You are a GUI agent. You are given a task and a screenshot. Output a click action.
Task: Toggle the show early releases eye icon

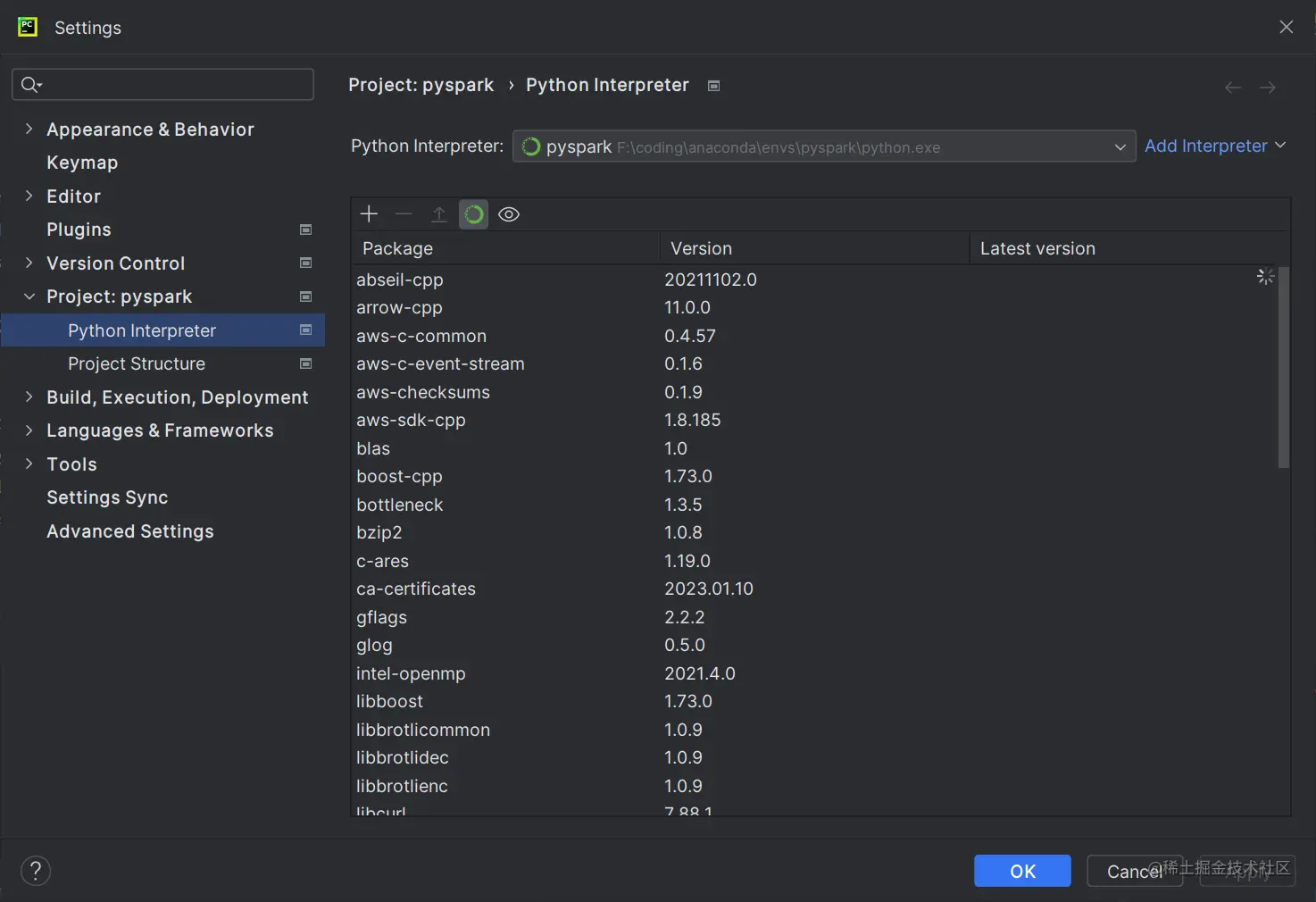coord(509,214)
